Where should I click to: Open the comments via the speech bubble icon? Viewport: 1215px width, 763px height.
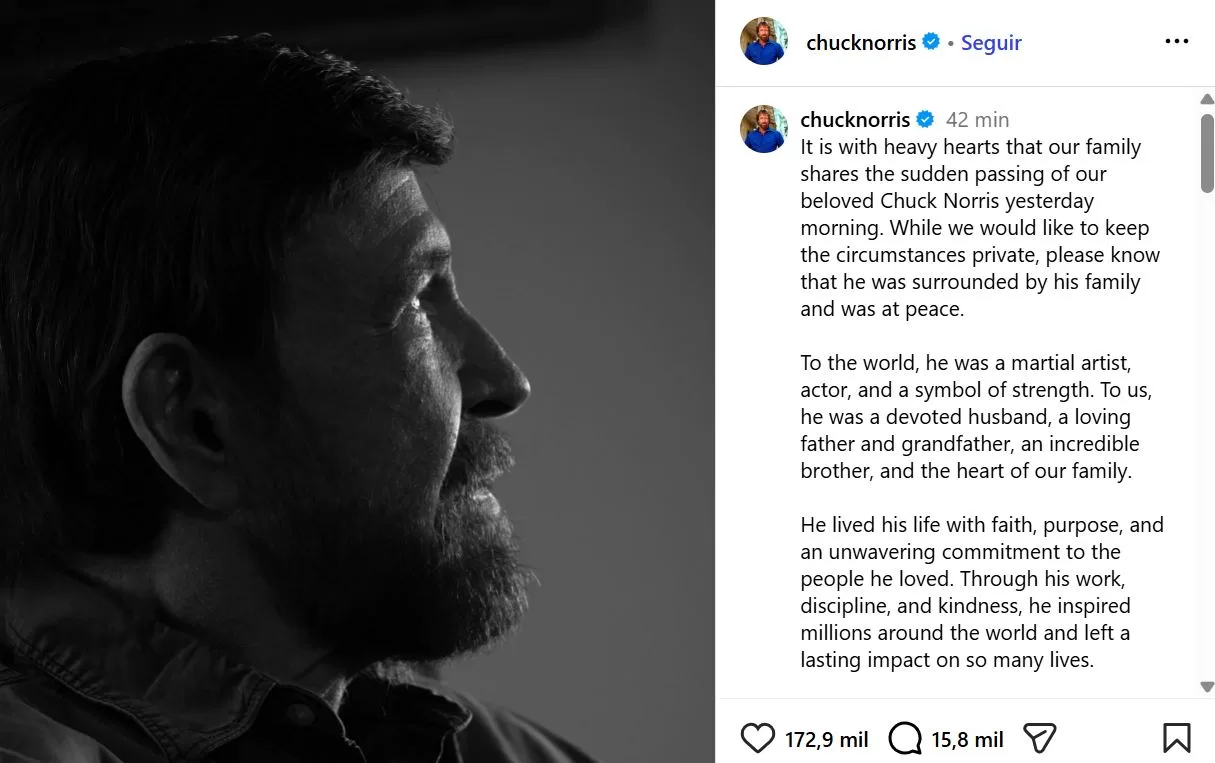pyautogui.click(x=905, y=738)
